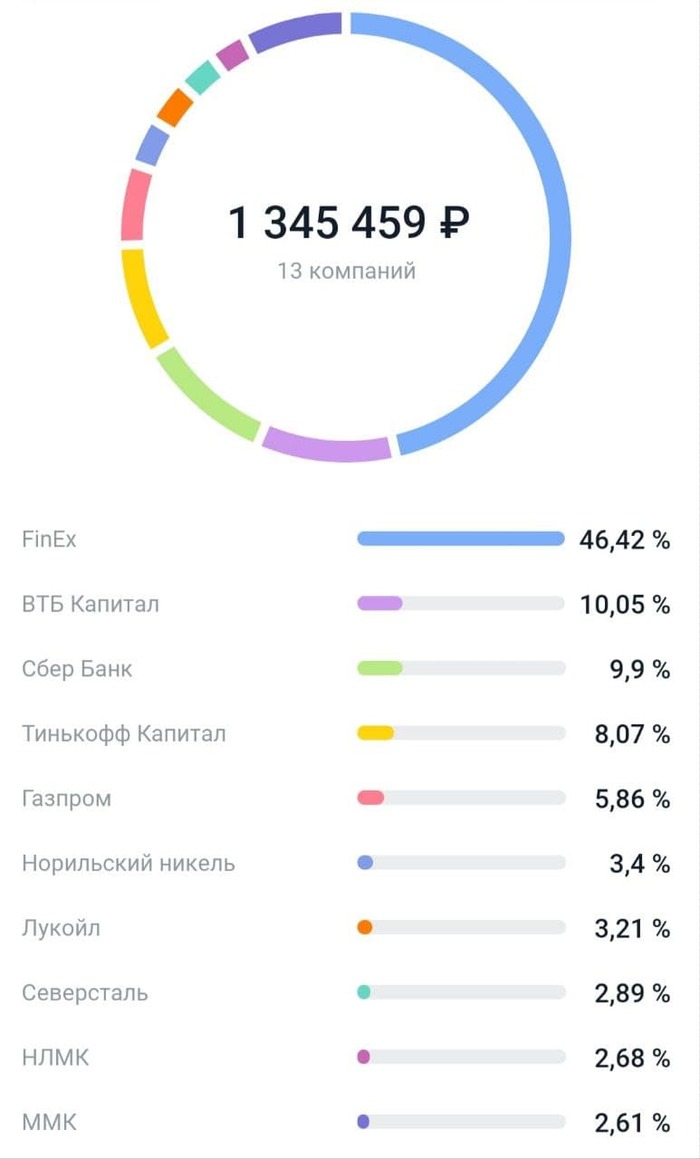Click the orange Лукойл donut segment
Viewport: 700px width, 1159px height.
(x=175, y=107)
